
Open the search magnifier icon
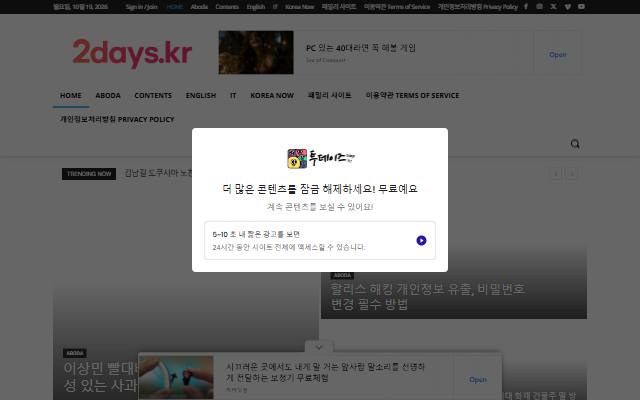pyautogui.click(x=575, y=144)
